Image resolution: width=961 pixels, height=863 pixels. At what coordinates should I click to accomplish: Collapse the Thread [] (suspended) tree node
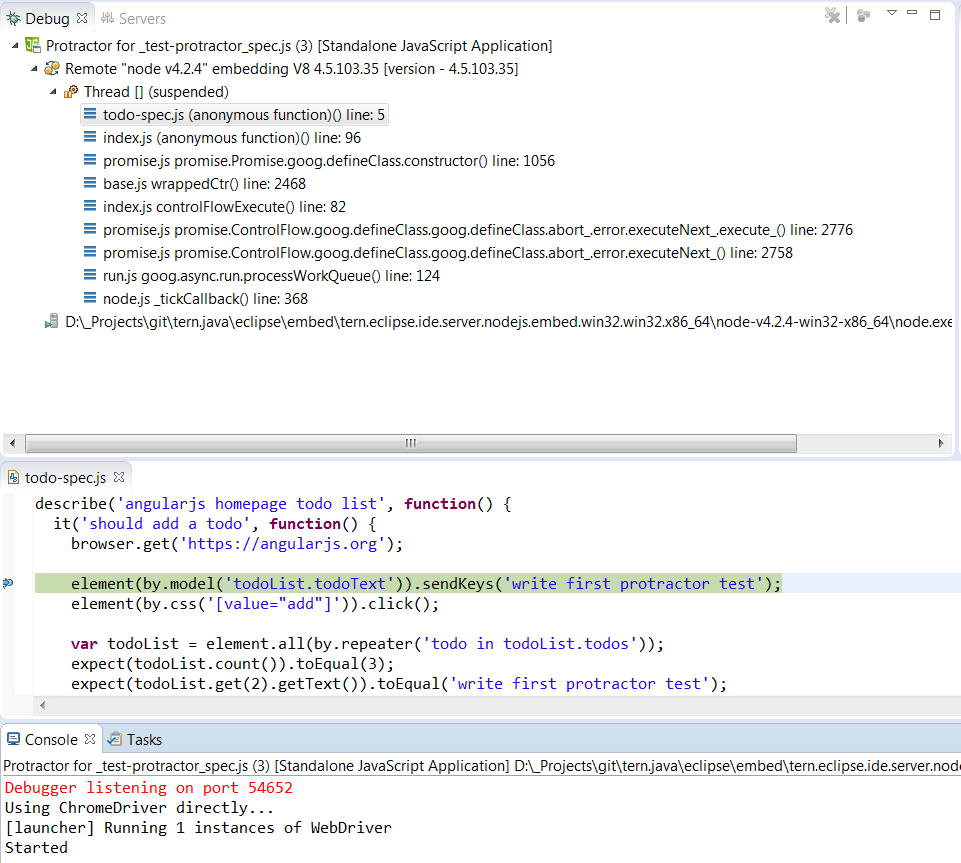click(53, 91)
